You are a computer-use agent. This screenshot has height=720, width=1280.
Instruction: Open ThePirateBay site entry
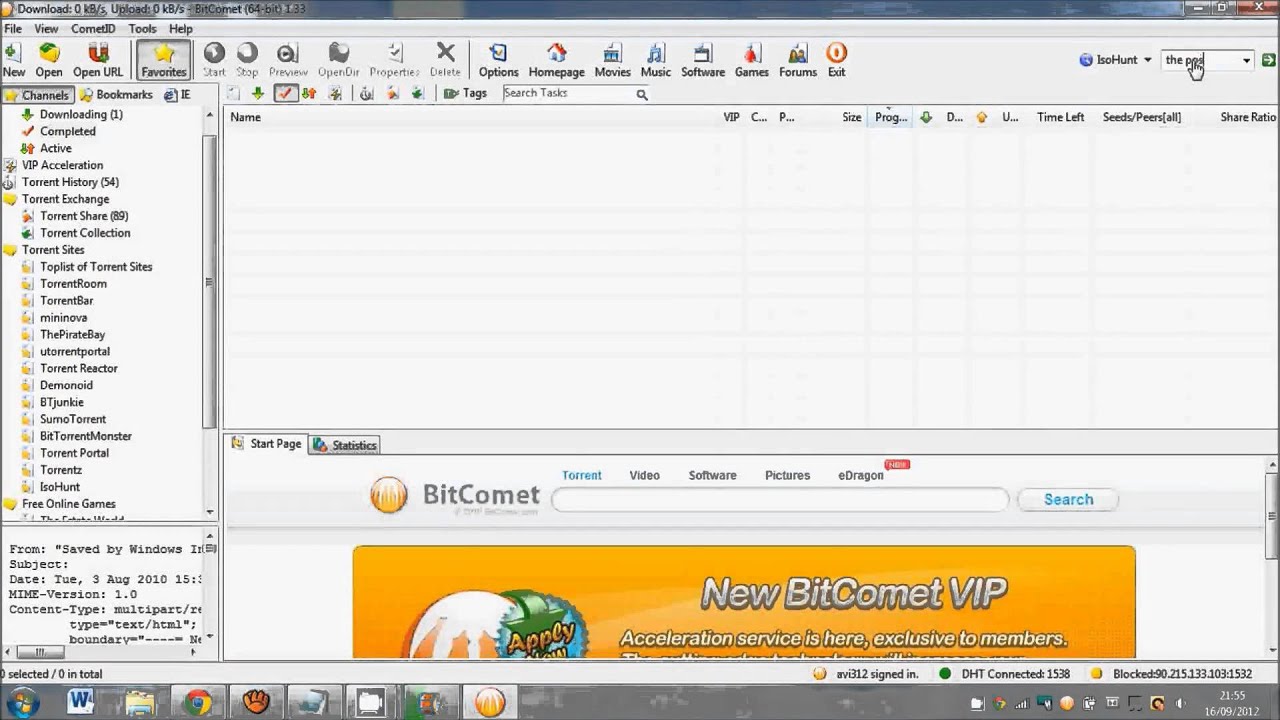(x=72, y=334)
